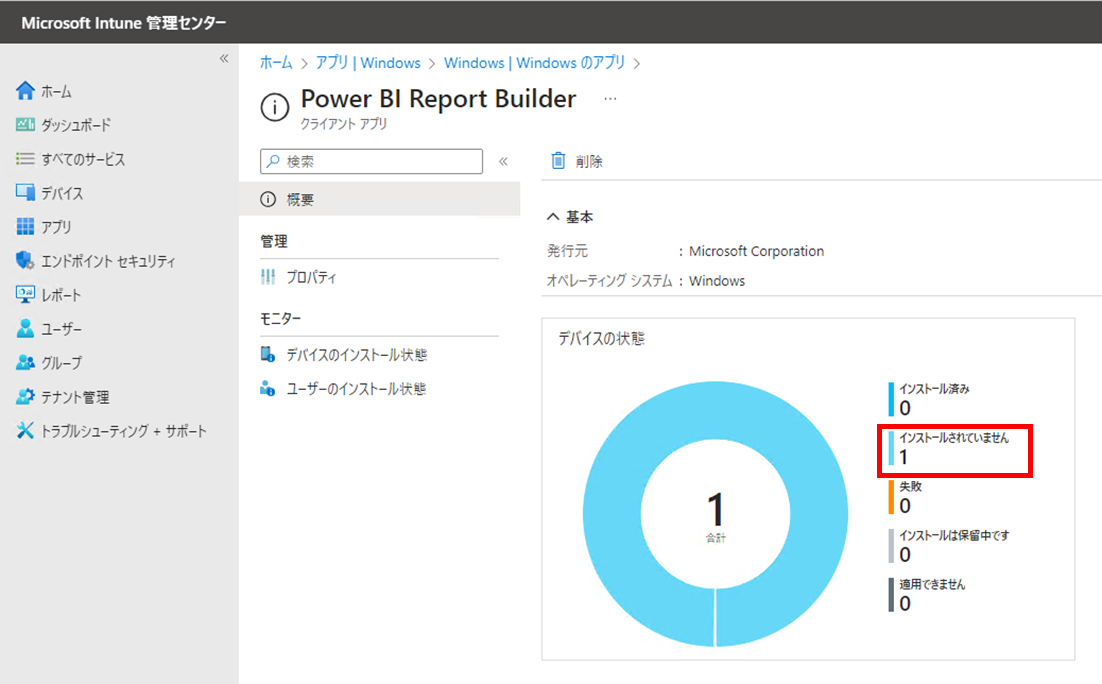Click the overview info icon next to 概要

pyautogui.click(x=268, y=200)
